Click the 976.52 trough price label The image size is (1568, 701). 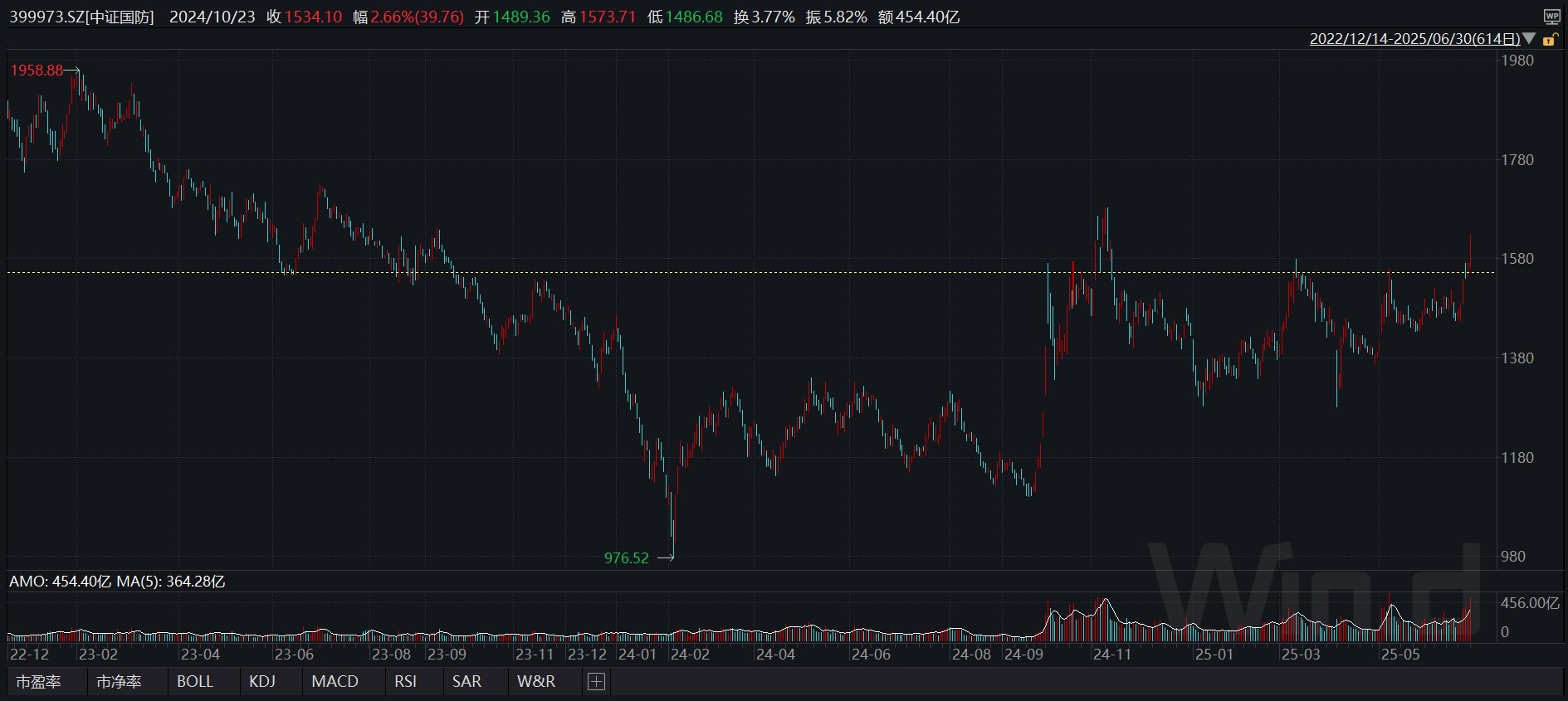point(627,558)
